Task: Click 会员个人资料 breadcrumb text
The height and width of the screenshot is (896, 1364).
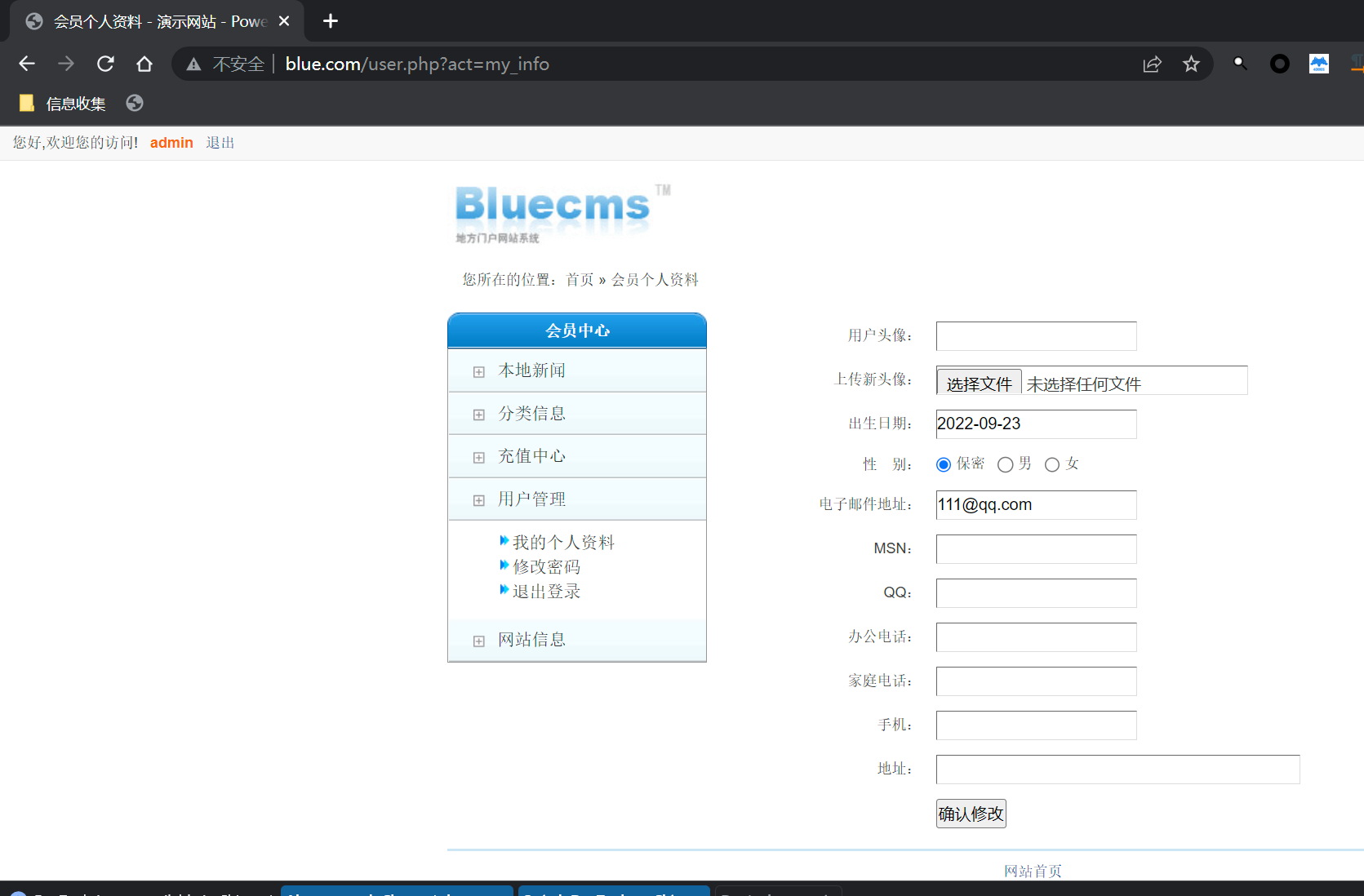Action: [x=655, y=280]
